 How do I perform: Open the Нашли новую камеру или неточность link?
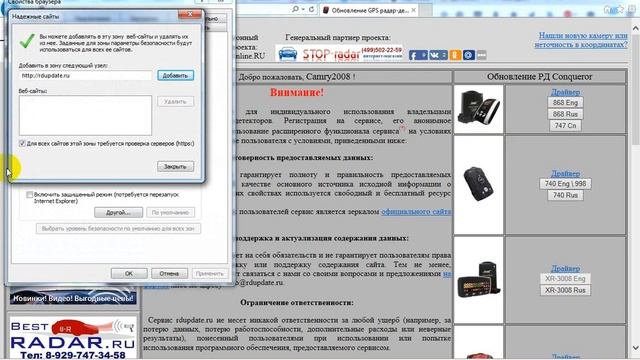click(581, 40)
